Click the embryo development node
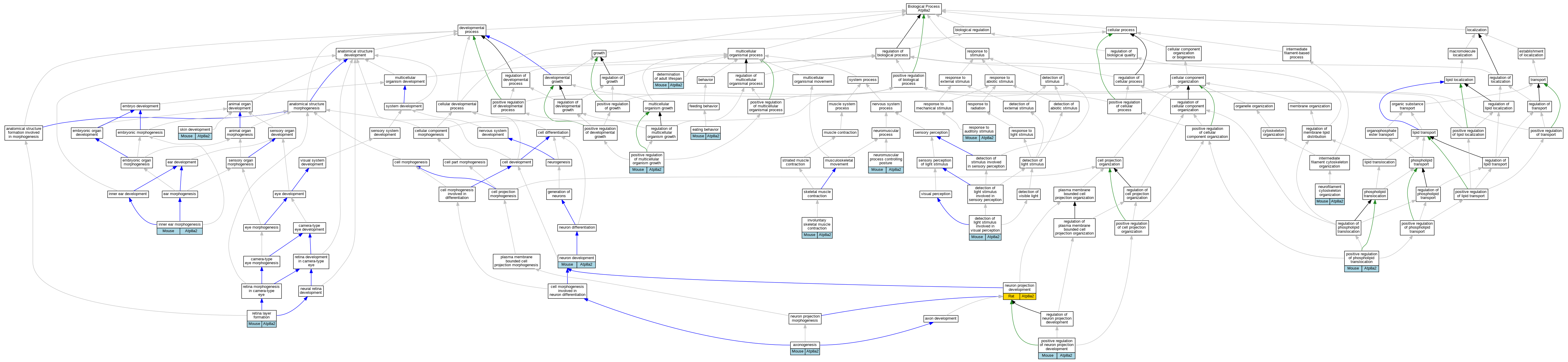1568x362 pixels. pyautogui.click(x=141, y=106)
